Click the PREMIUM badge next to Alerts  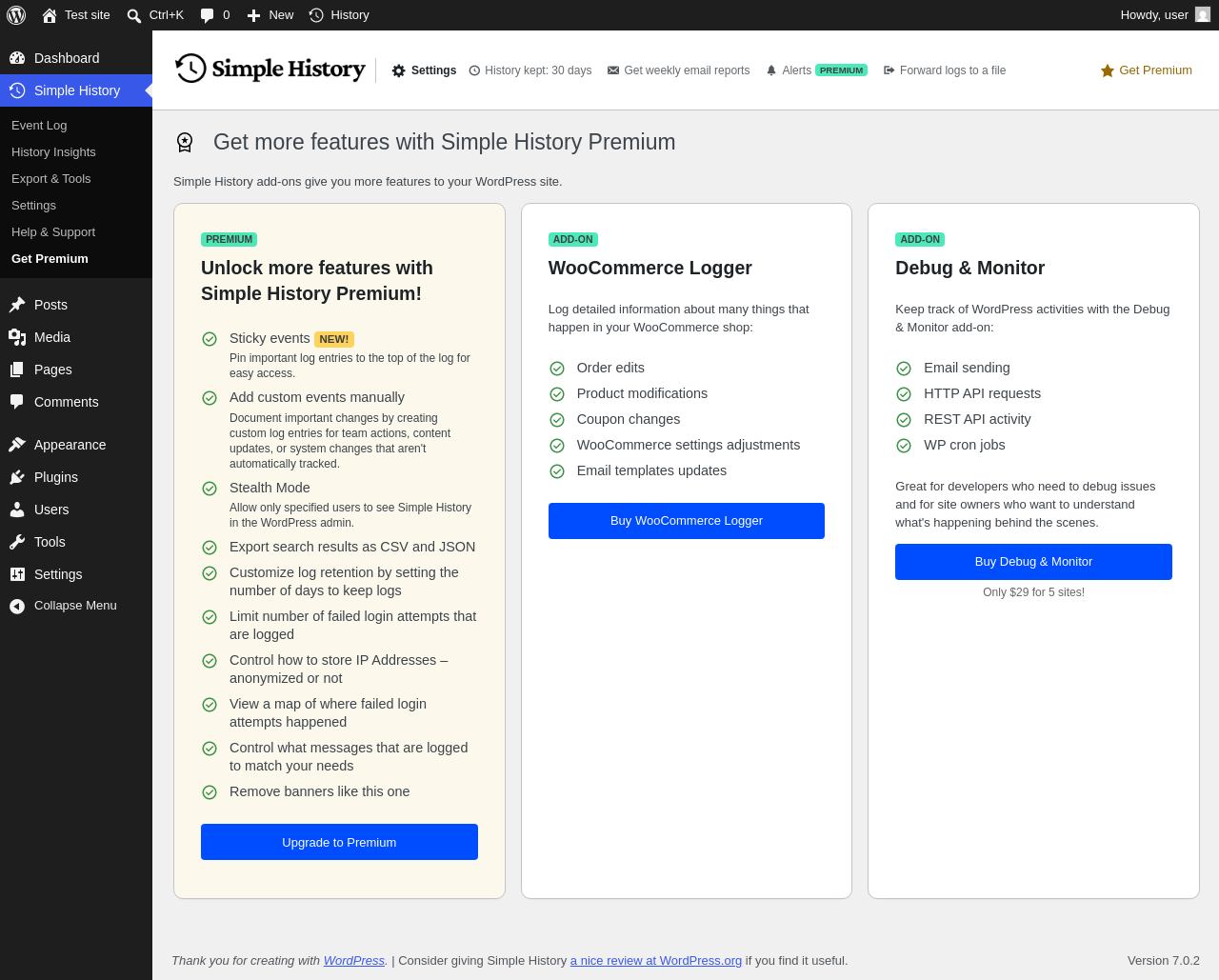[x=841, y=70]
